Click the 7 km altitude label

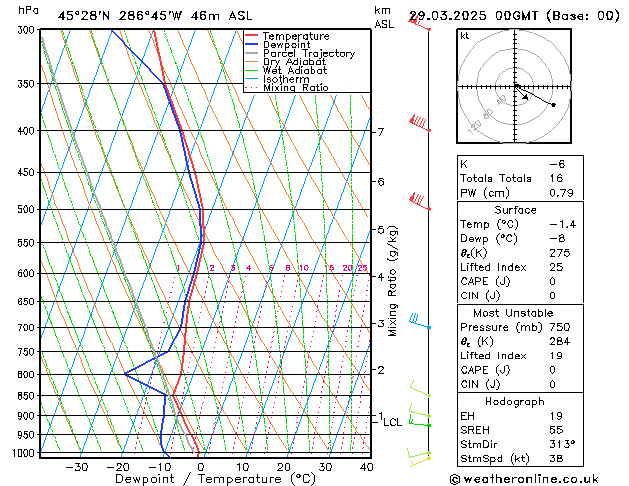click(x=380, y=132)
